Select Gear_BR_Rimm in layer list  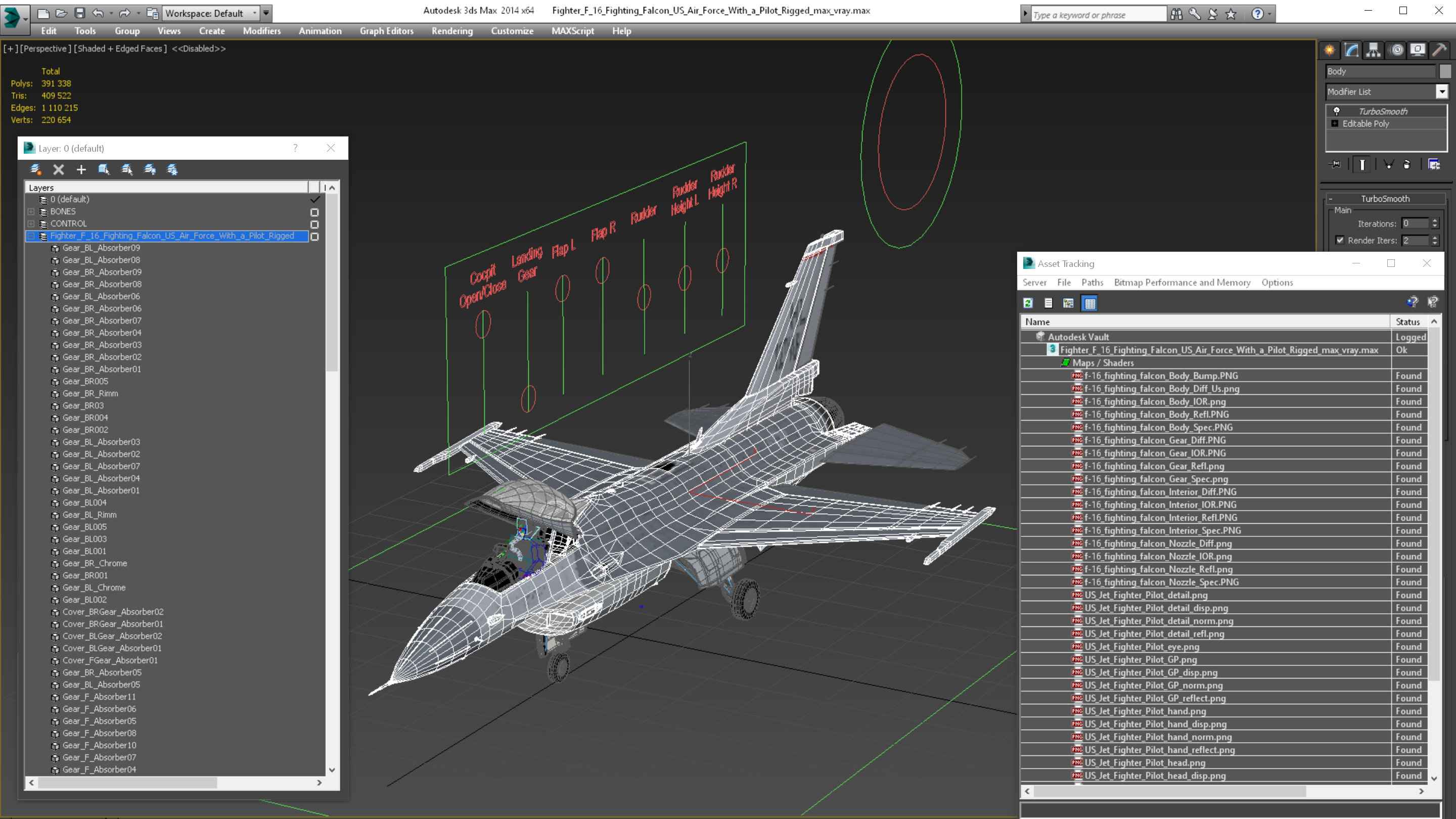[90, 393]
